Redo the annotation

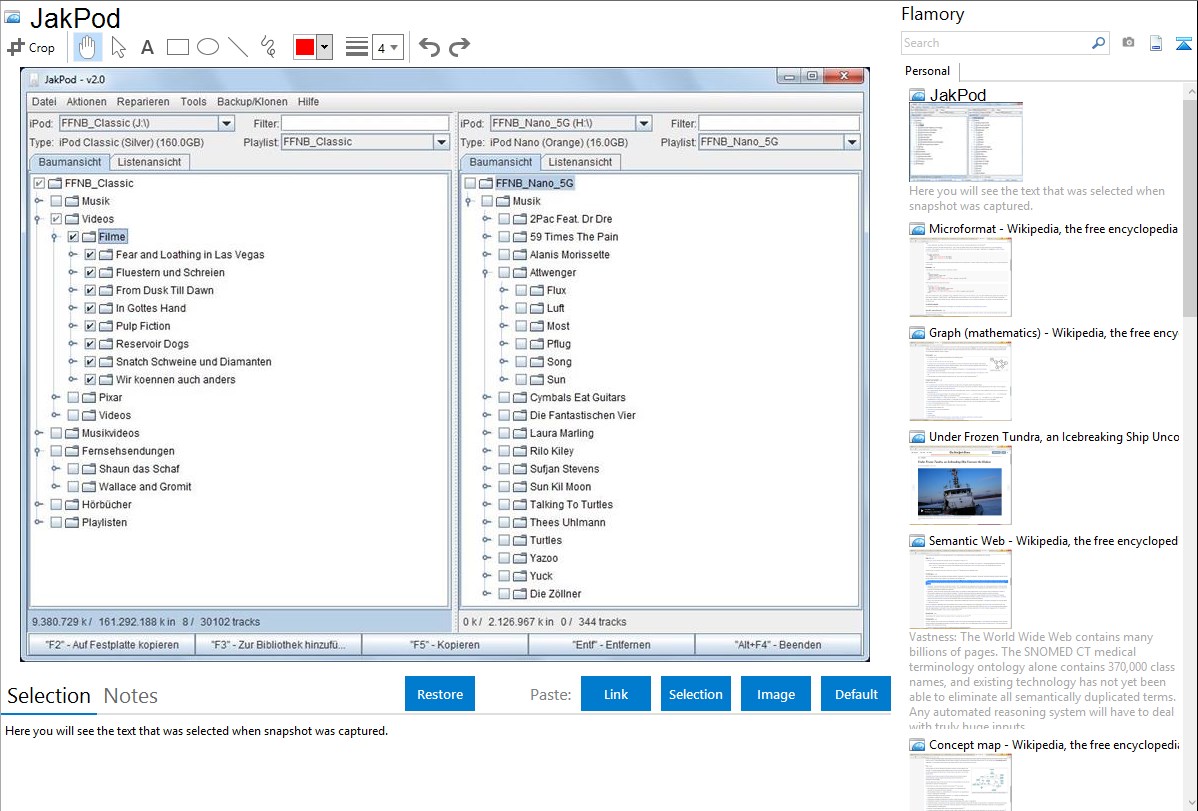pyautogui.click(x=459, y=47)
